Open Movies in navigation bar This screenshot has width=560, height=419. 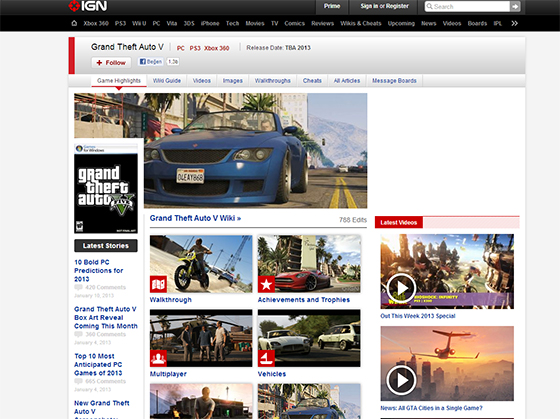click(x=255, y=23)
